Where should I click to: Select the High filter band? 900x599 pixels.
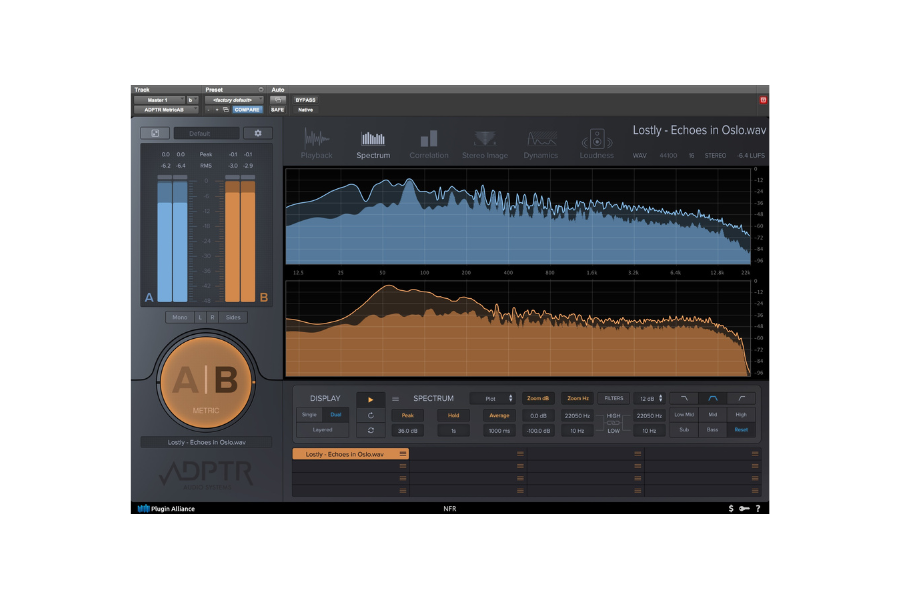click(742, 415)
